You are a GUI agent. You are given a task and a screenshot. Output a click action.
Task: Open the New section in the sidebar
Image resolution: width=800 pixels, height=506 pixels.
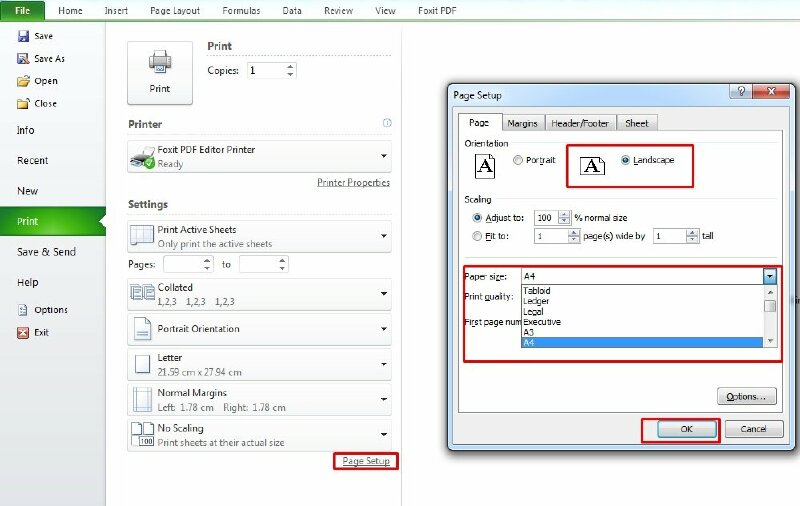27,191
